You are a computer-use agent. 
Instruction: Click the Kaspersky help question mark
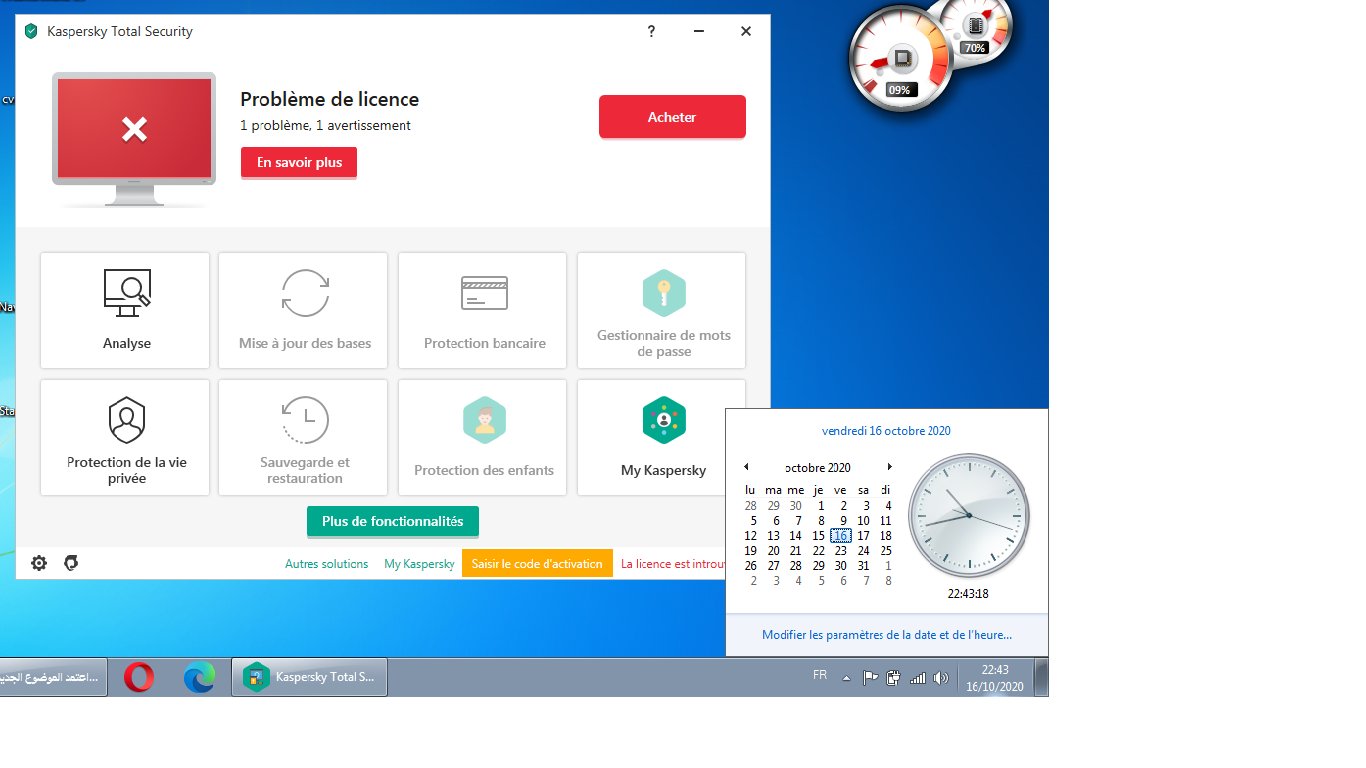point(651,31)
